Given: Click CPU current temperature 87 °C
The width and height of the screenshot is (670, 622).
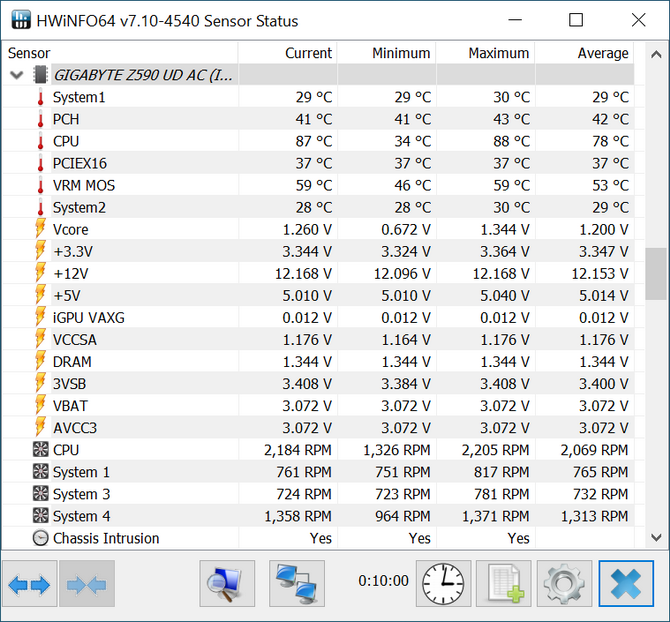Looking at the screenshot, I should tap(314, 141).
